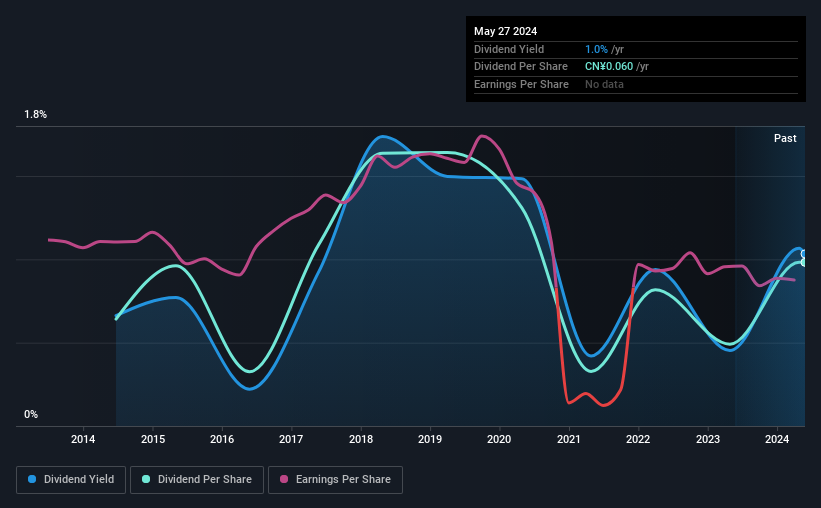Toggle the Dividend Yield legend button
Image resolution: width=821 pixels, height=508 pixels.
[x=71, y=480]
